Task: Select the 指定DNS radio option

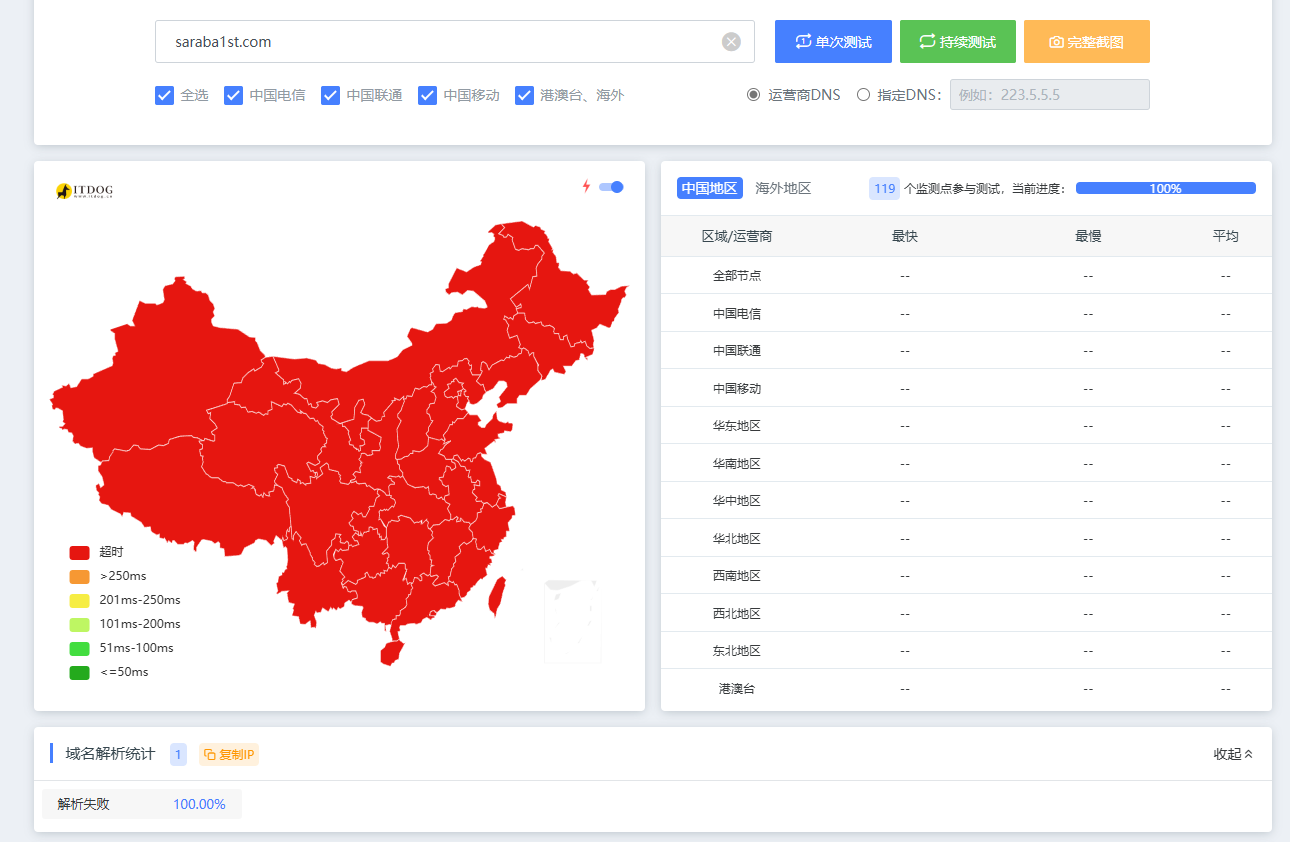Action: tap(863, 95)
